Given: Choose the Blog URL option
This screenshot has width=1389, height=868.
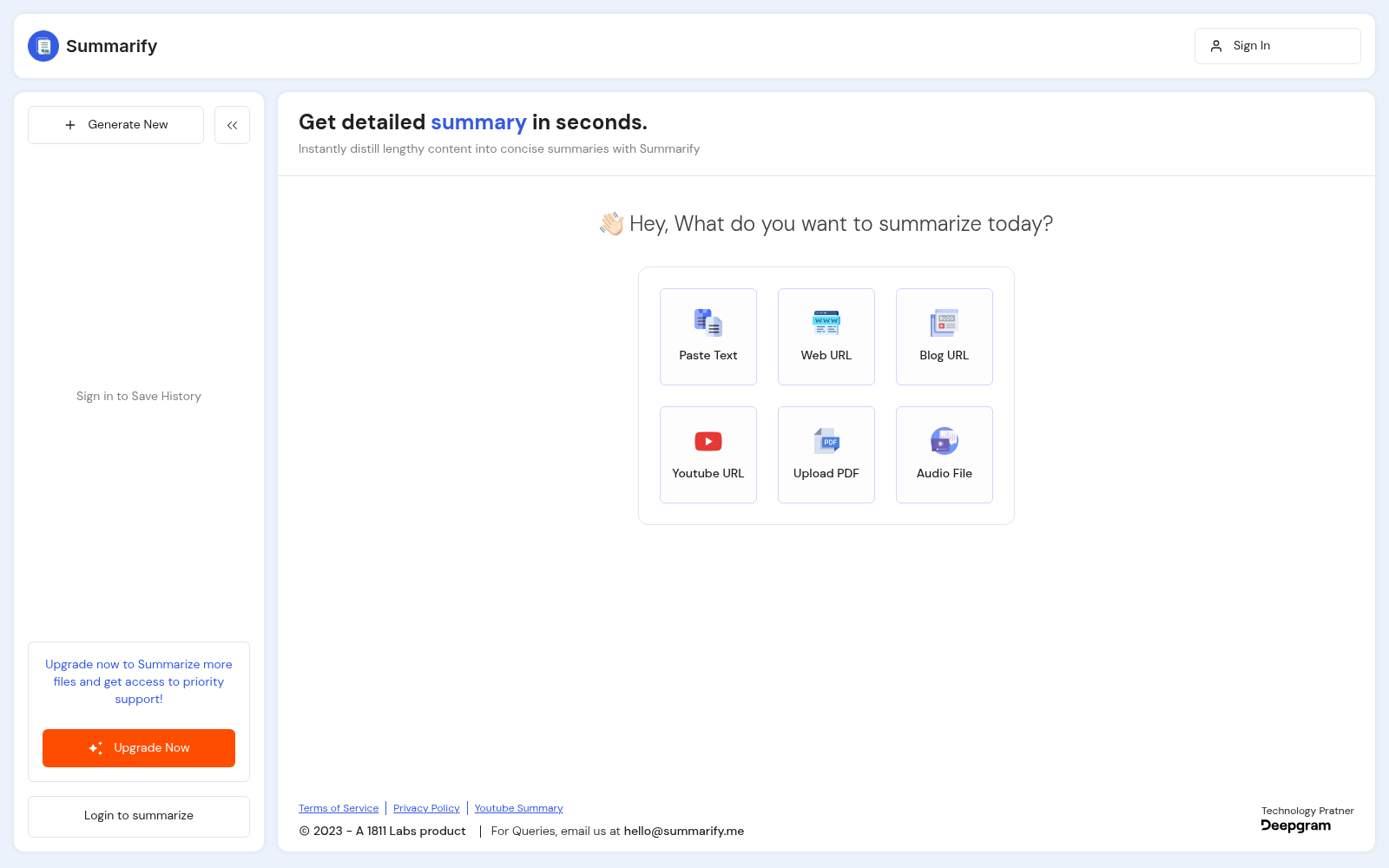Looking at the screenshot, I should click(x=945, y=337).
